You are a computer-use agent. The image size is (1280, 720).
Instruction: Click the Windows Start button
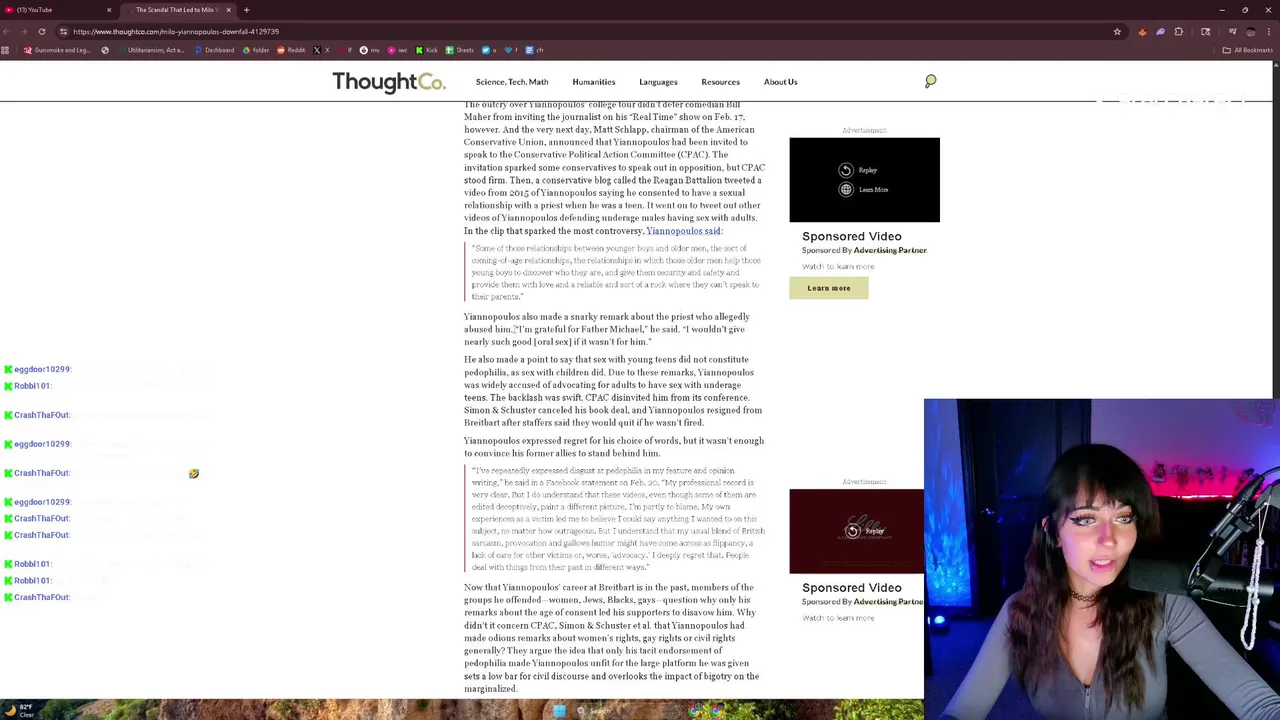coord(559,711)
